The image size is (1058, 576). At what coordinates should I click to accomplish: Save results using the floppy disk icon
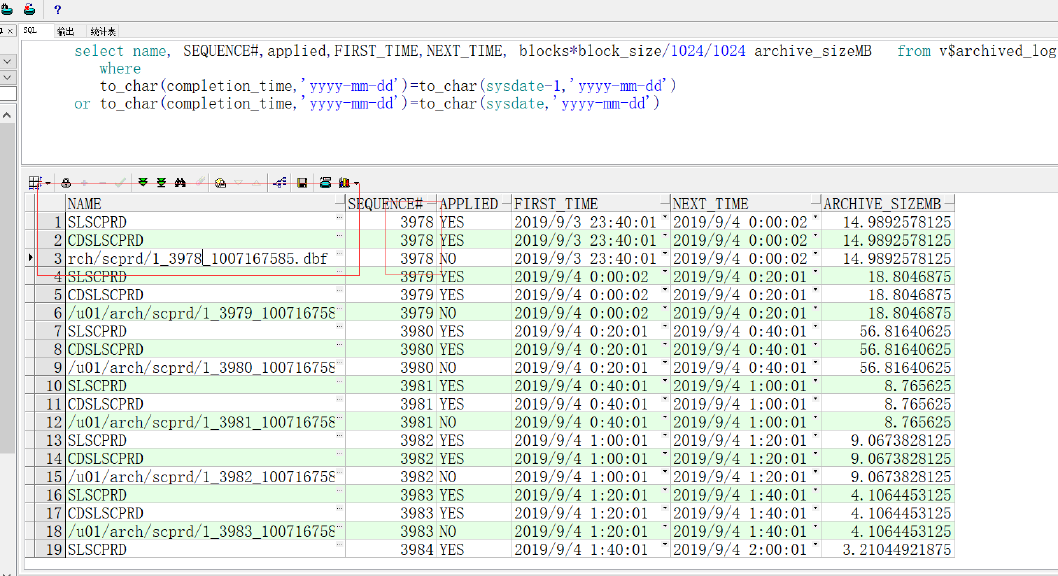coord(302,183)
